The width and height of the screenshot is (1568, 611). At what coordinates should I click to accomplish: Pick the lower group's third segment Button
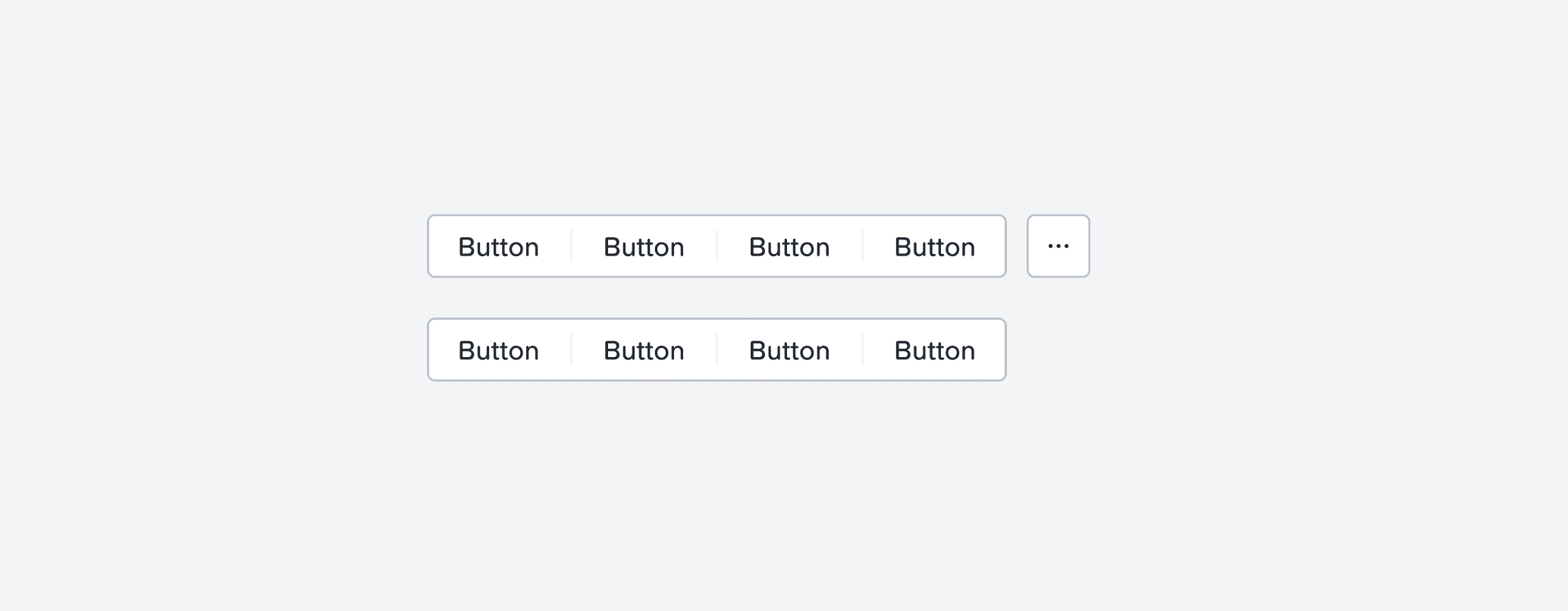(789, 350)
